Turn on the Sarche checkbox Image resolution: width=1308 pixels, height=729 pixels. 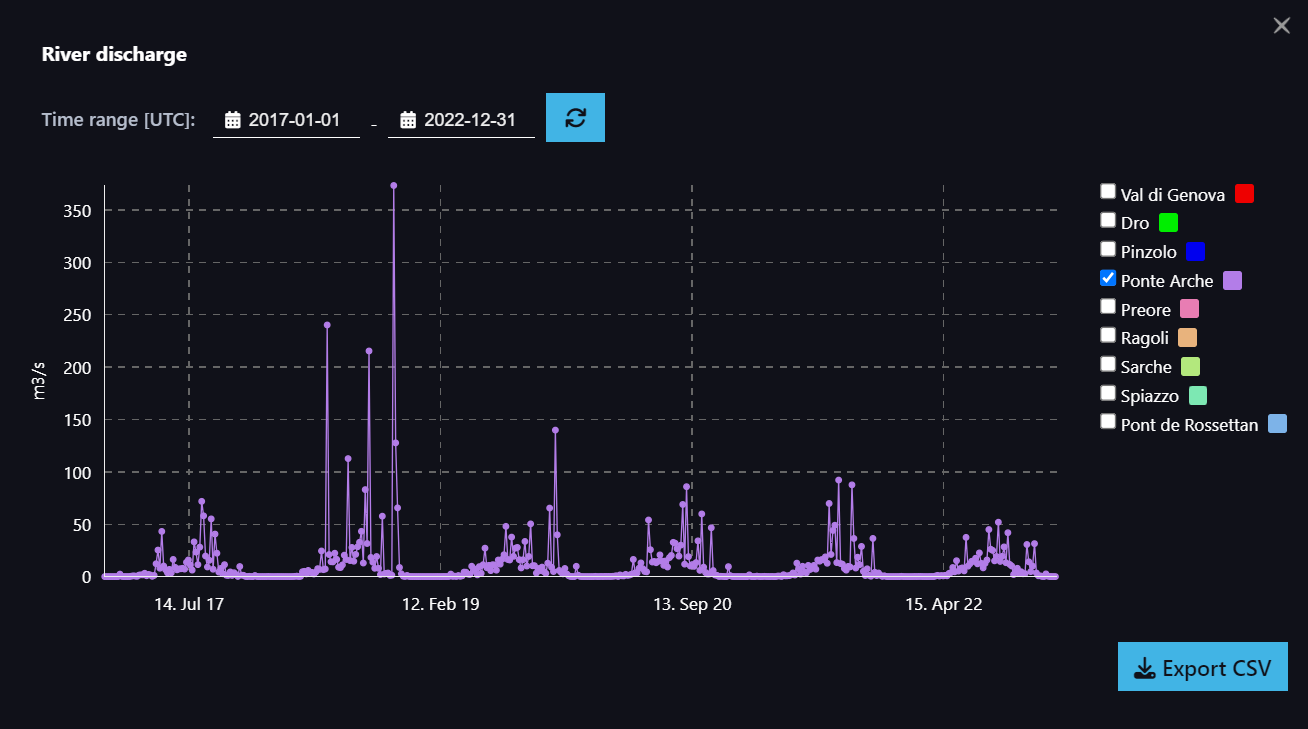1108,363
